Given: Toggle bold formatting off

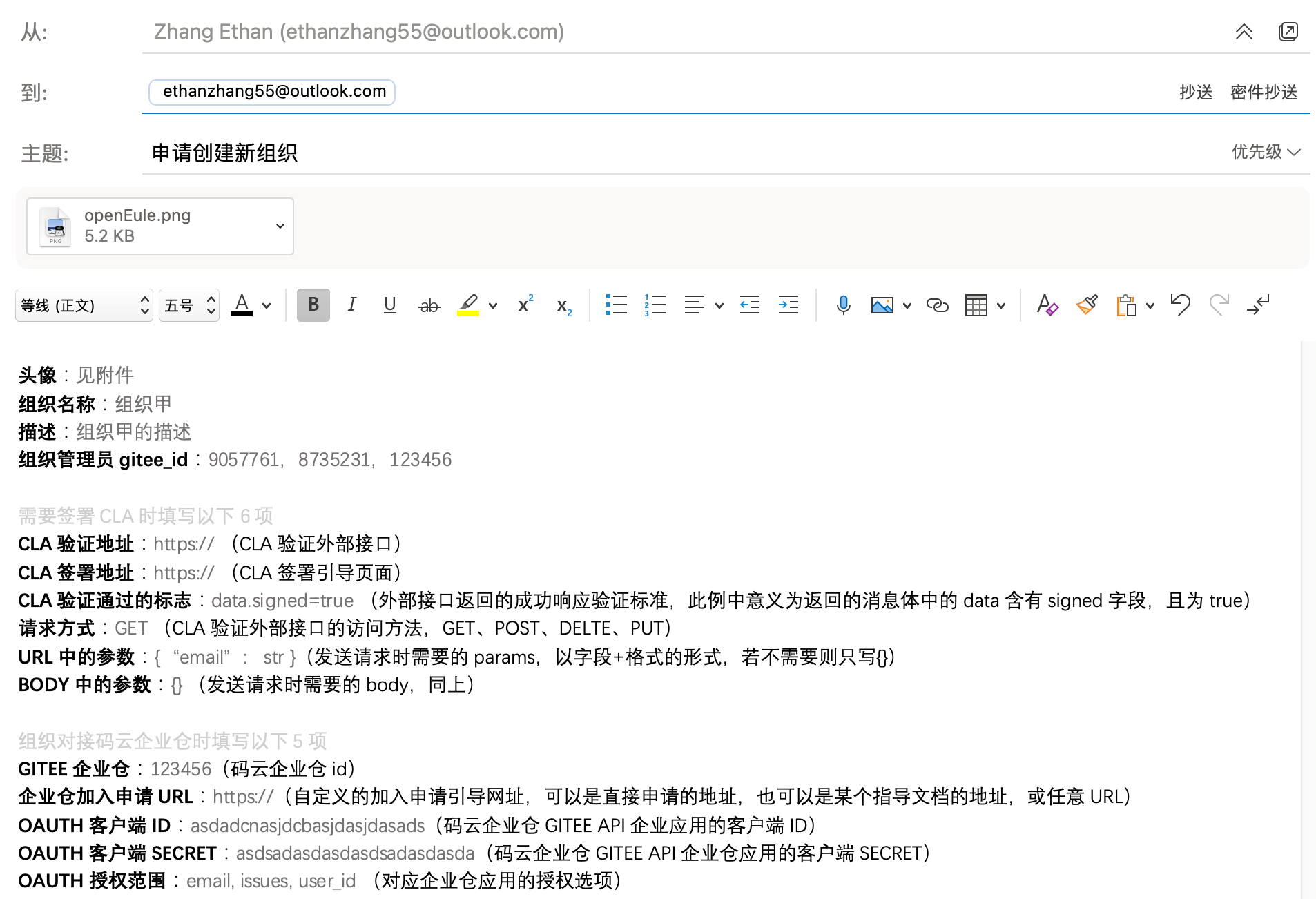Looking at the screenshot, I should (313, 304).
